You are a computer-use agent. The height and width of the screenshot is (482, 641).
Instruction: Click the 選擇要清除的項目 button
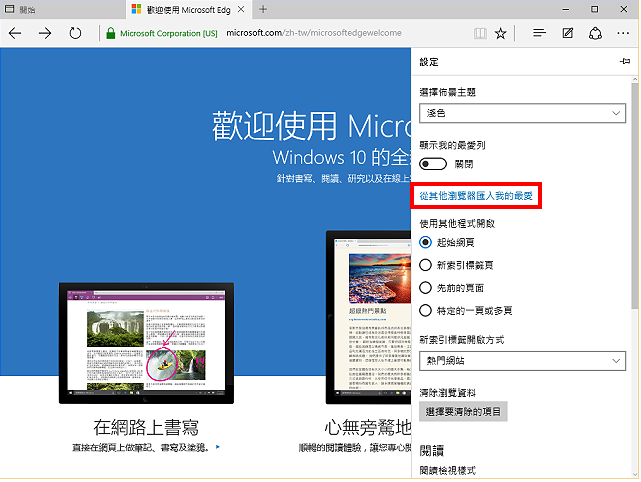(x=463, y=412)
